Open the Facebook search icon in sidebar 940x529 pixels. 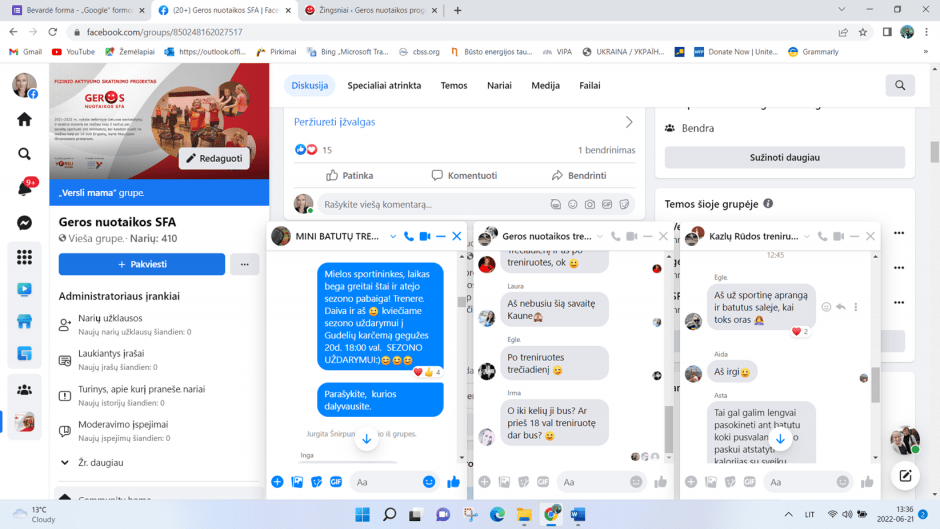pyautogui.click(x=24, y=154)
